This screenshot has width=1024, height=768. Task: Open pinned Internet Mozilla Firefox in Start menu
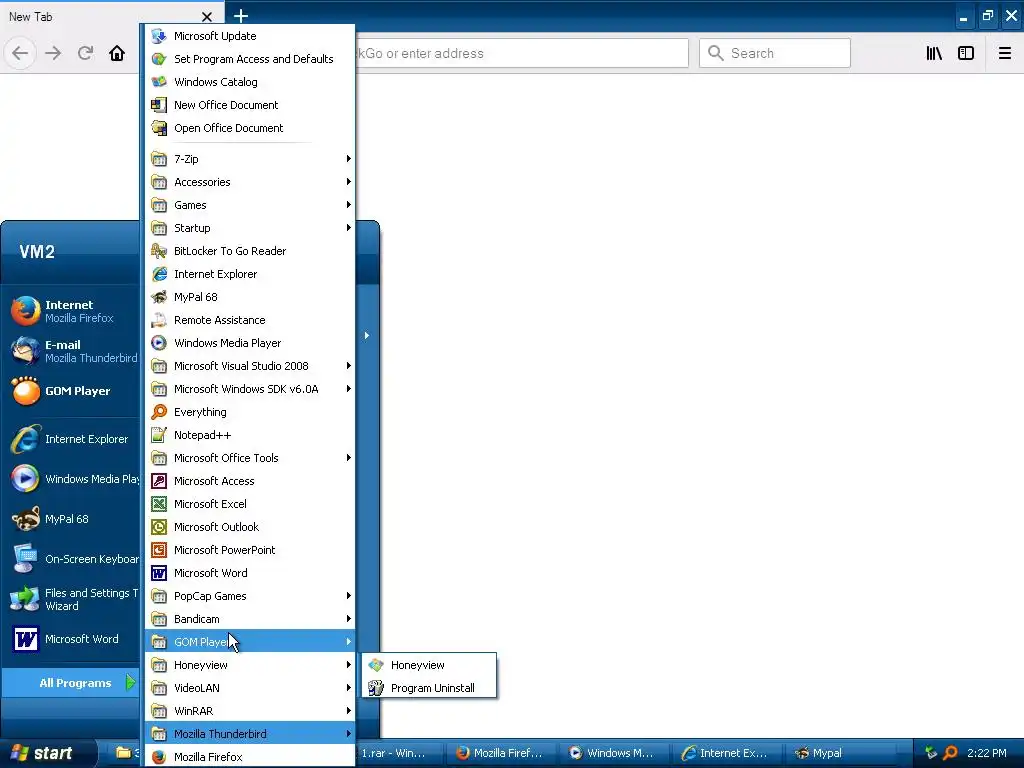coord(72,311)
